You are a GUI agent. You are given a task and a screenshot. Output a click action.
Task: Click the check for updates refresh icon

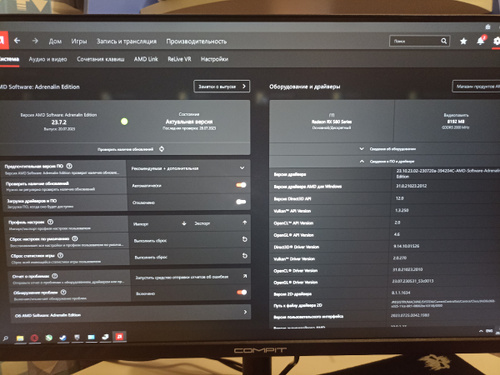[161, 149]
